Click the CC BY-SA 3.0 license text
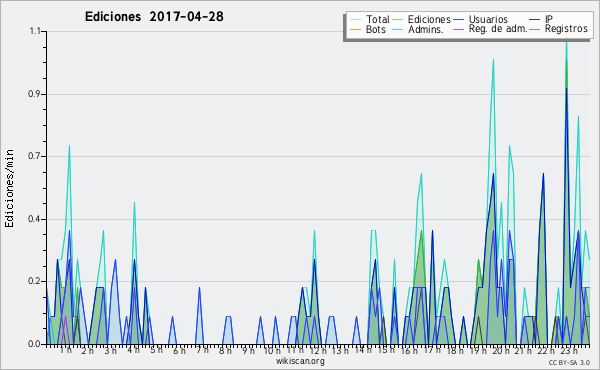Screen dimensions: 600x370 click(569, 363)
